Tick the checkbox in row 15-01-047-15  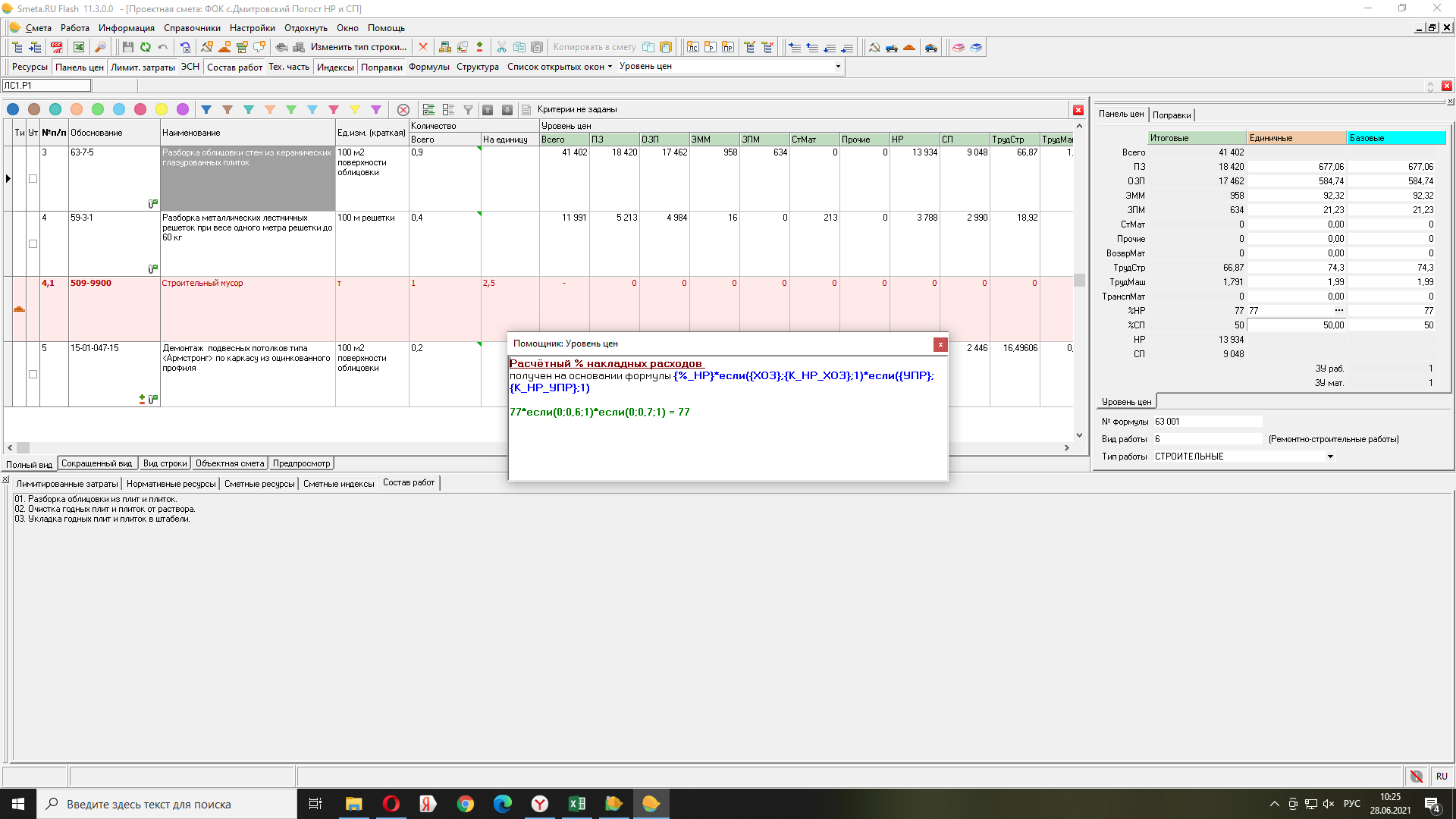click(x=33, y=375)
